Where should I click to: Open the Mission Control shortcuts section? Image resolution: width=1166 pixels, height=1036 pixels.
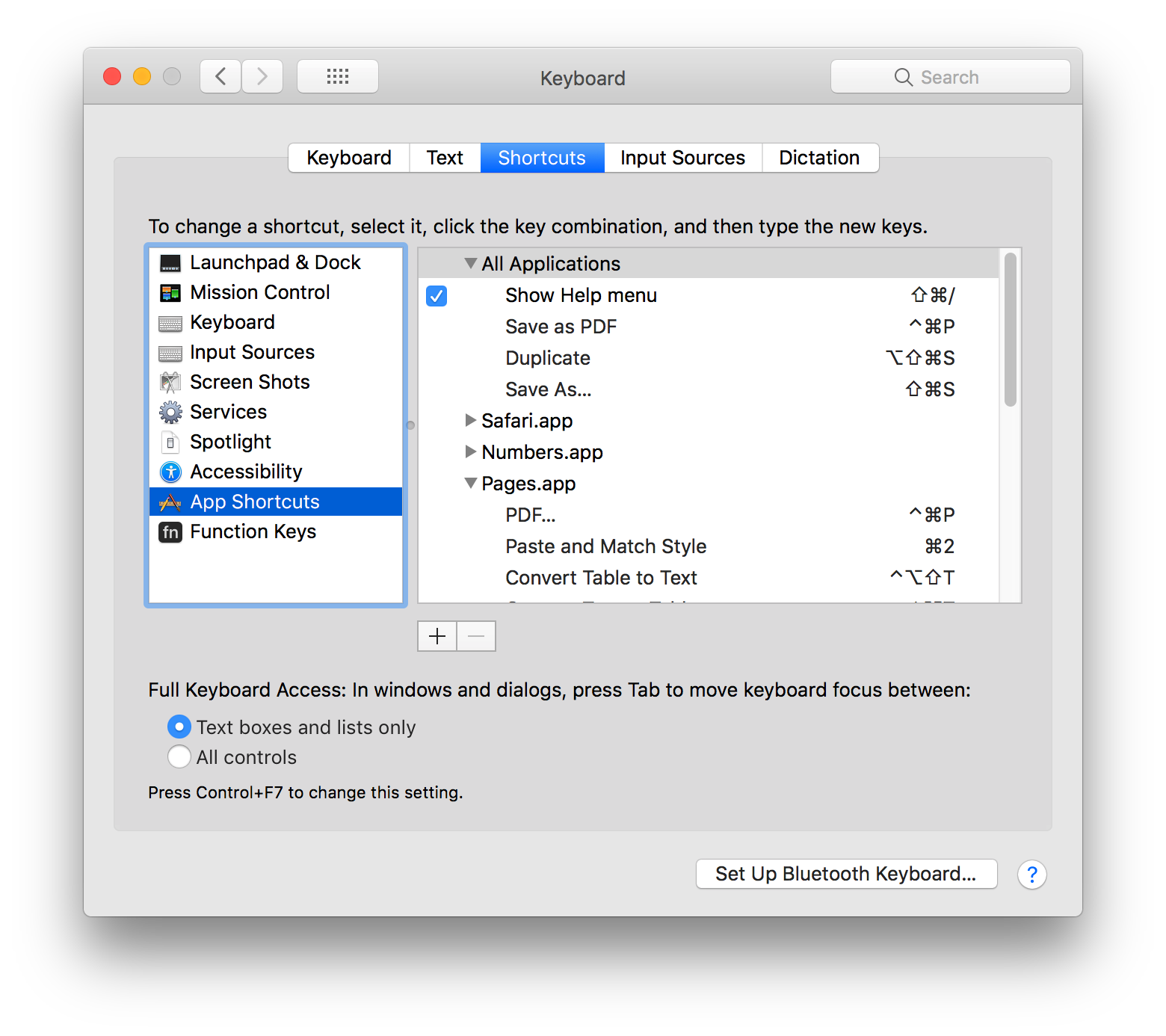point(259,292)
